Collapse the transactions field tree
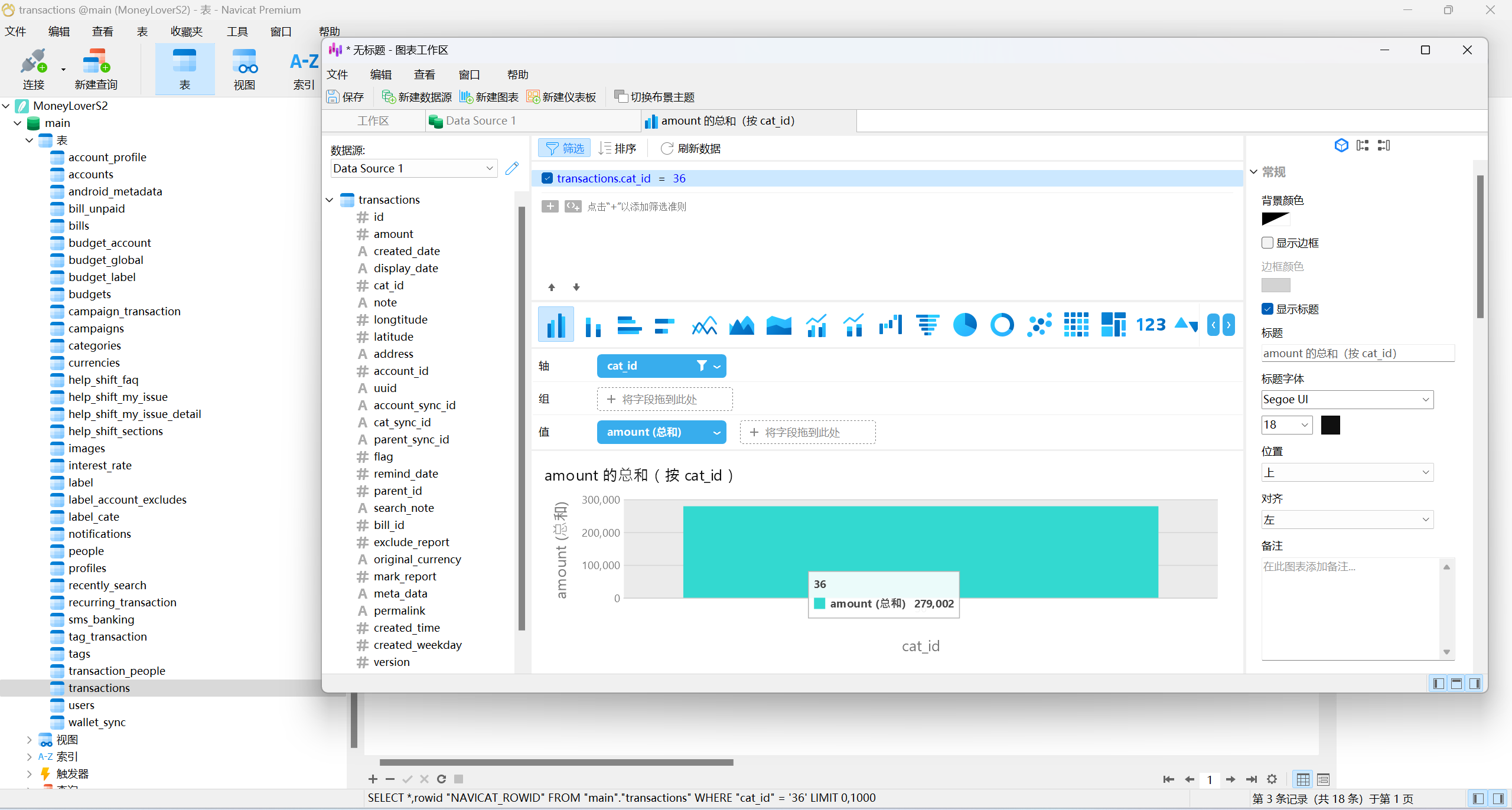Screen dimensions: 1512x810 tap(330, 200)
